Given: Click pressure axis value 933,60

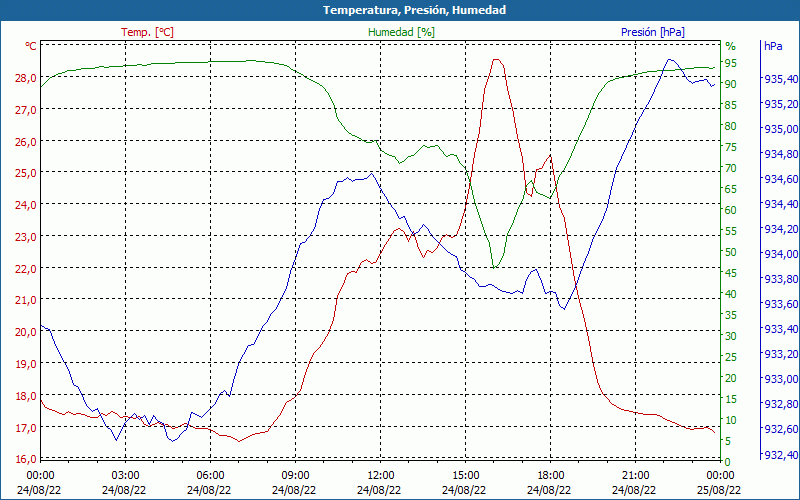Looking at the screenshot, I should [x=781, y=304].
